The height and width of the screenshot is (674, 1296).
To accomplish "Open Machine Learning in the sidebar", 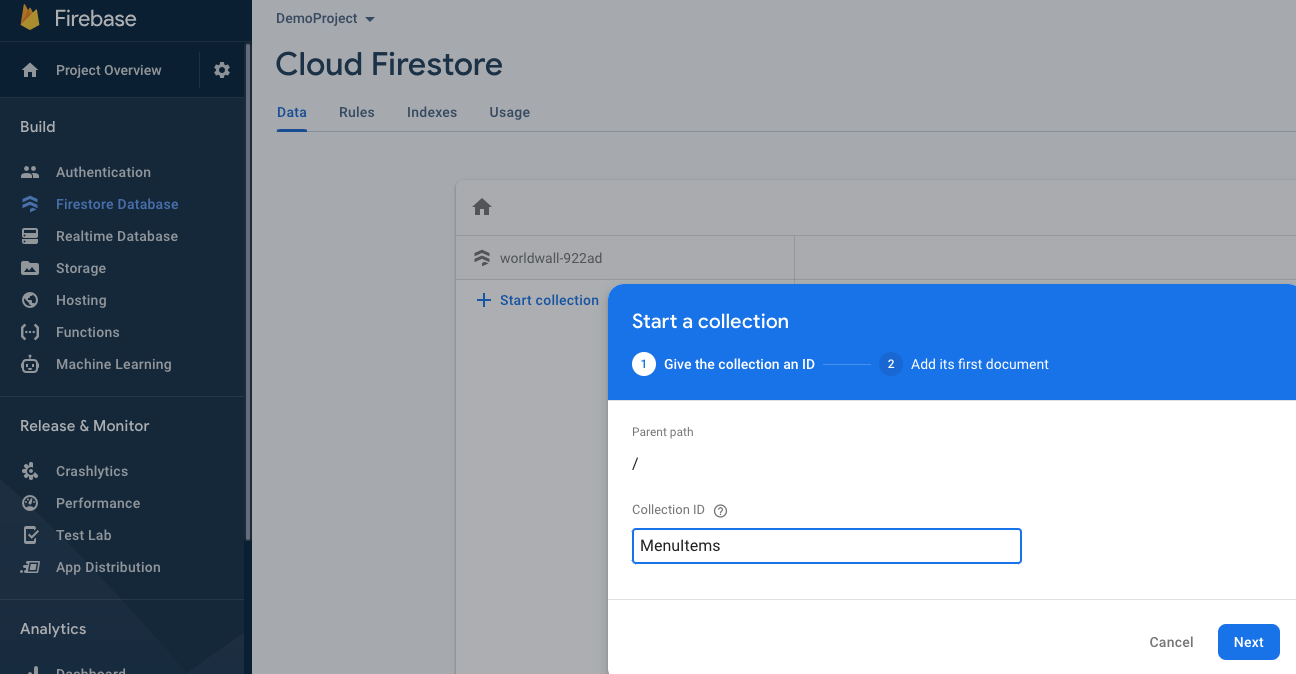I will pyautogui.click(x=114, y=364).
